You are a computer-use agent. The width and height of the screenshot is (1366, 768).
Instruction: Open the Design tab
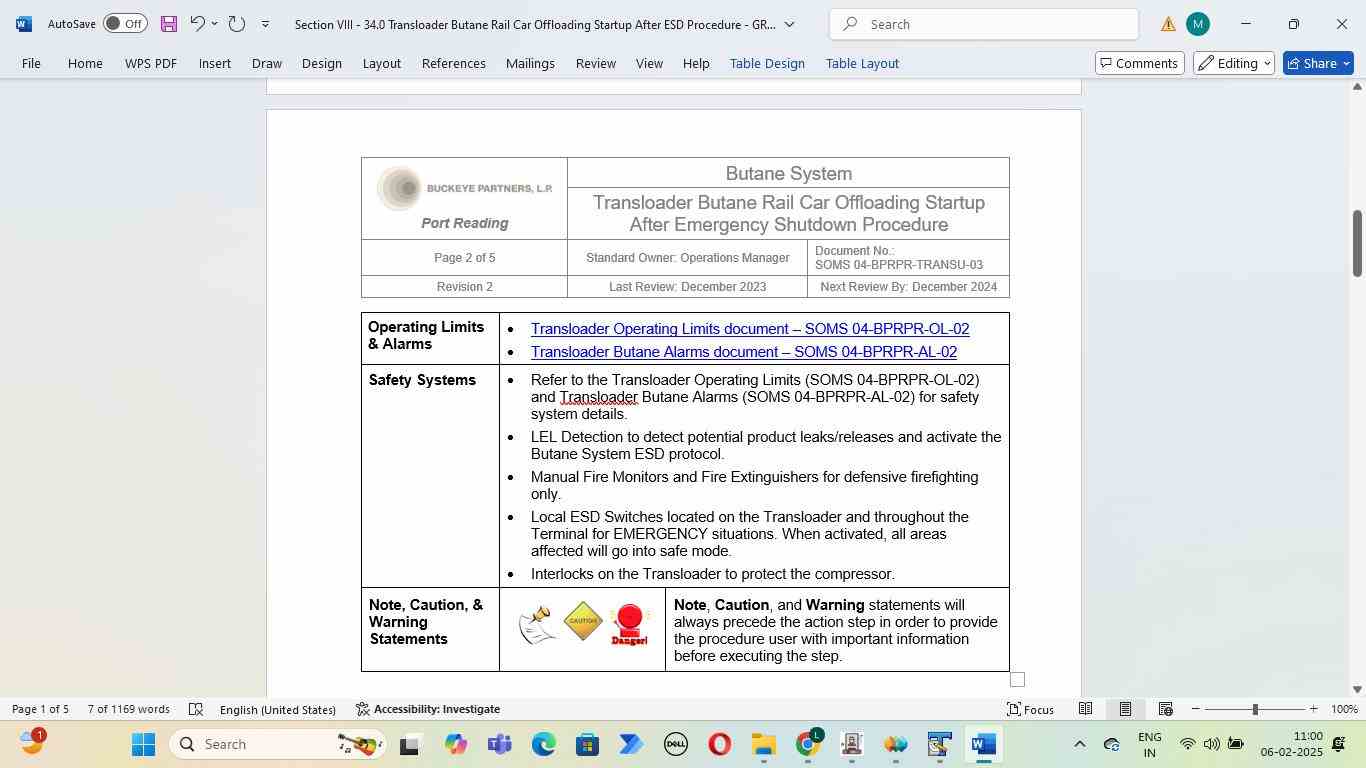322,63
